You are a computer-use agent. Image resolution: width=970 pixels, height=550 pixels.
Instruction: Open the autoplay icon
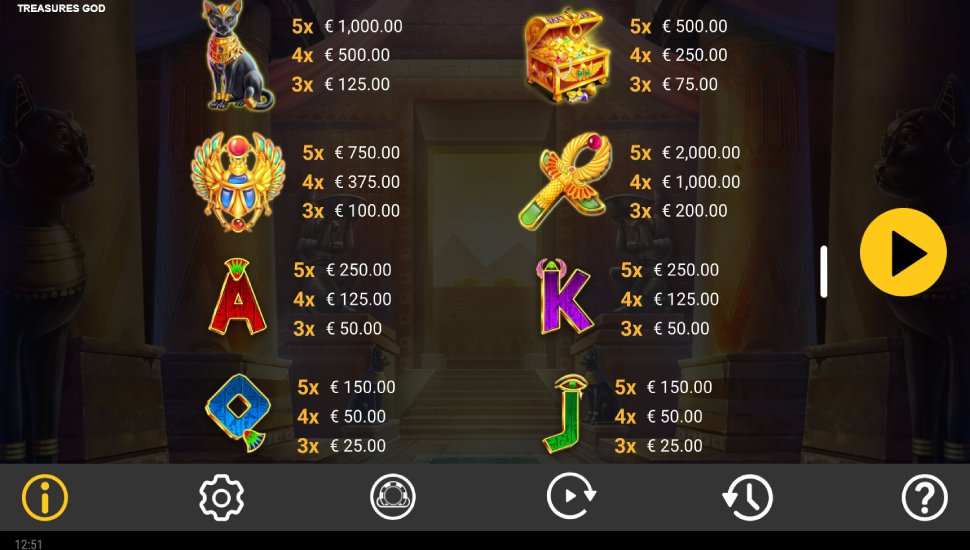coord(570,496)
